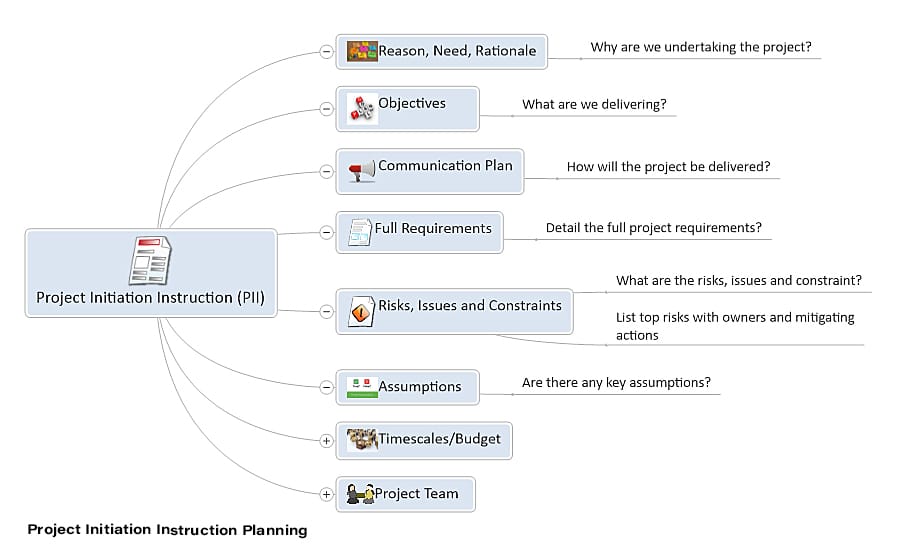
Task: Collapse the Risks, Issues and Constraints branch
Action: [x=326, y=311]
